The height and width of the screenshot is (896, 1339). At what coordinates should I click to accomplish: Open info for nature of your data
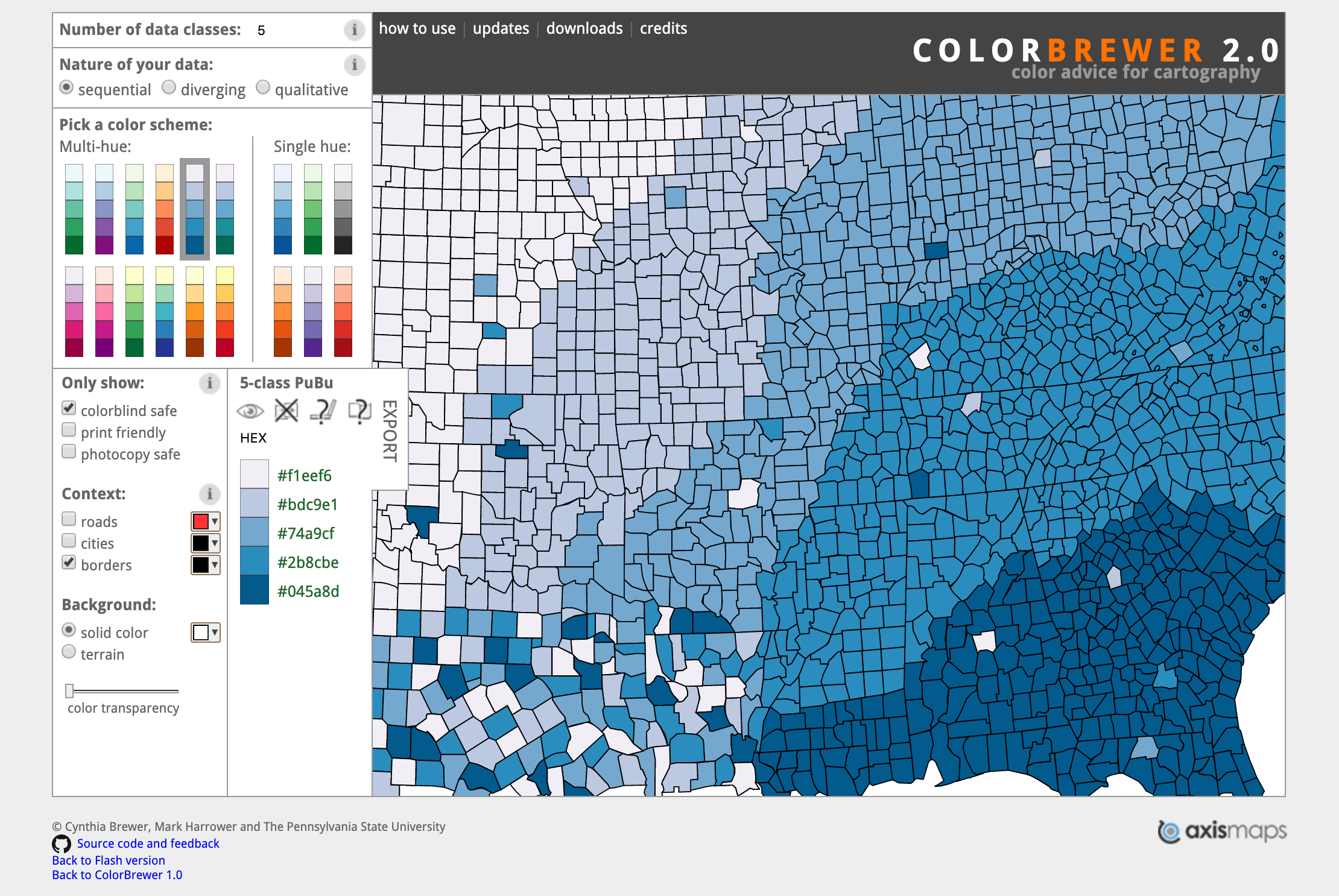pos(354,65)
